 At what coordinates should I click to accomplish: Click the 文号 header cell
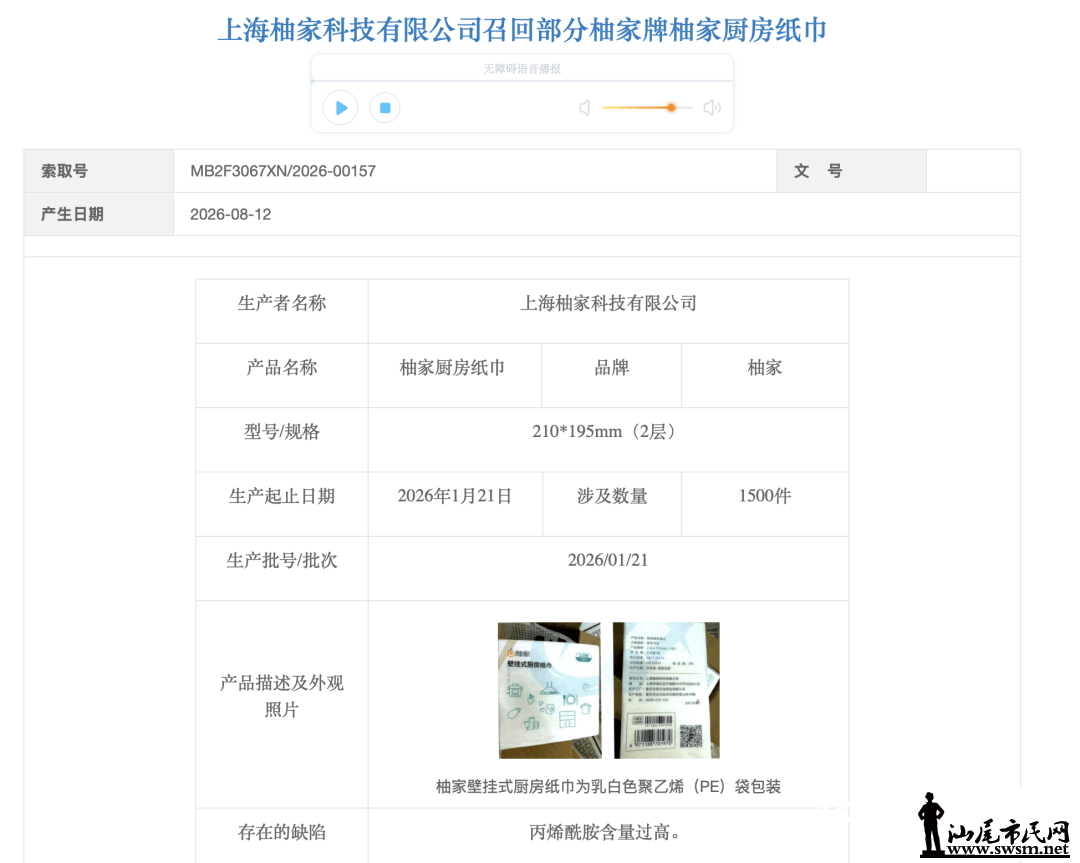(851, 171)
